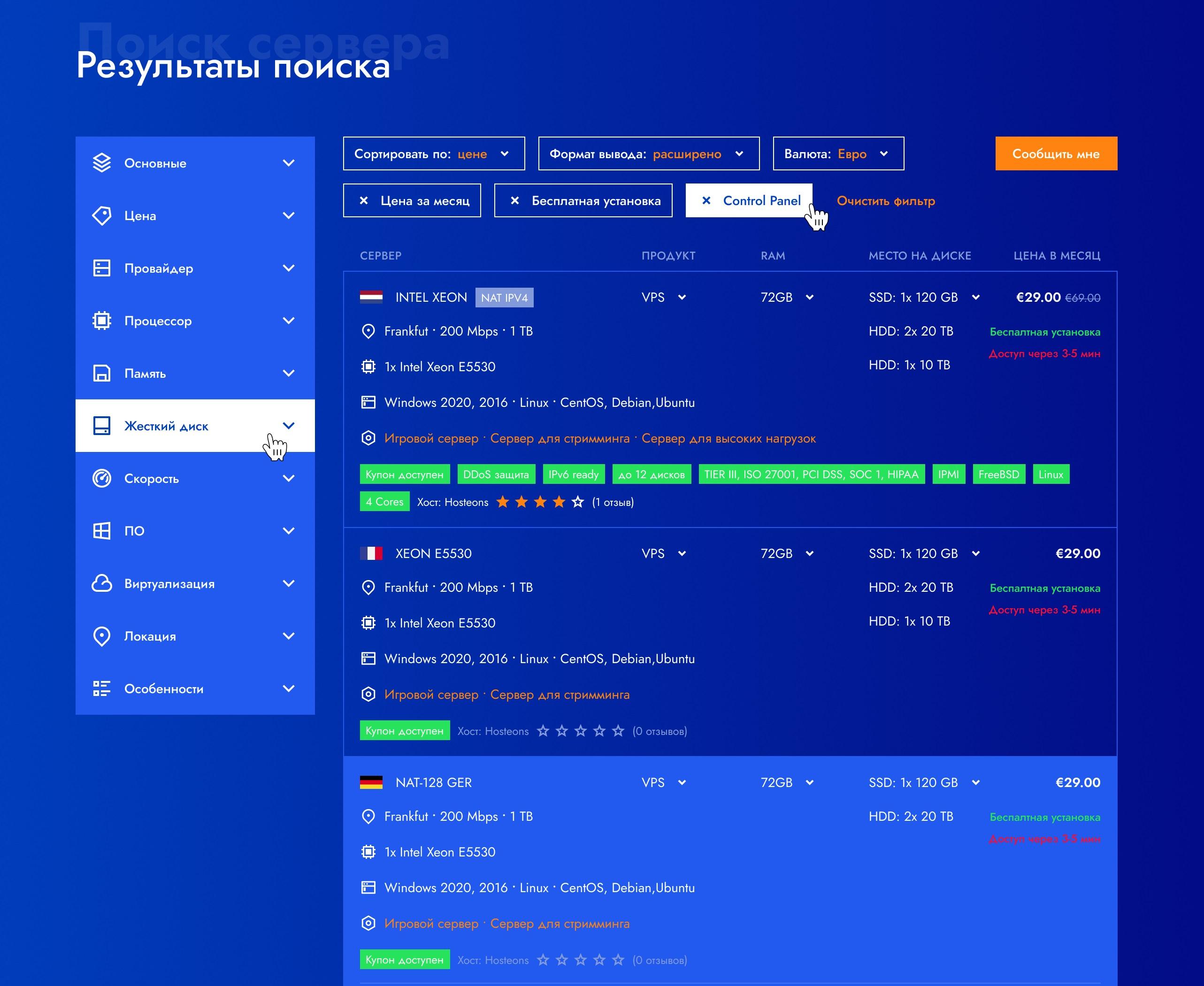
Task: Click the (1 отзыв) review count
Action: [x=613, y=502]
